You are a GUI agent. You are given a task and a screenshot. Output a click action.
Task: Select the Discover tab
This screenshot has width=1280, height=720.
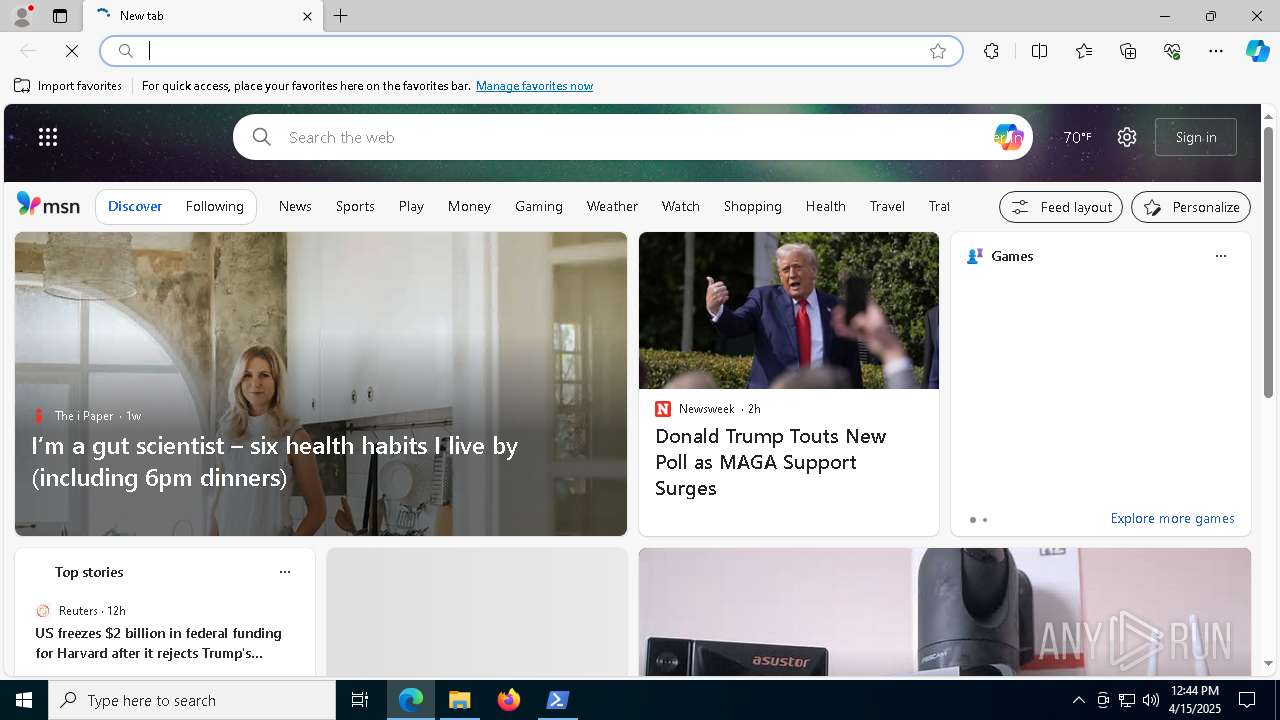[135, 206]
